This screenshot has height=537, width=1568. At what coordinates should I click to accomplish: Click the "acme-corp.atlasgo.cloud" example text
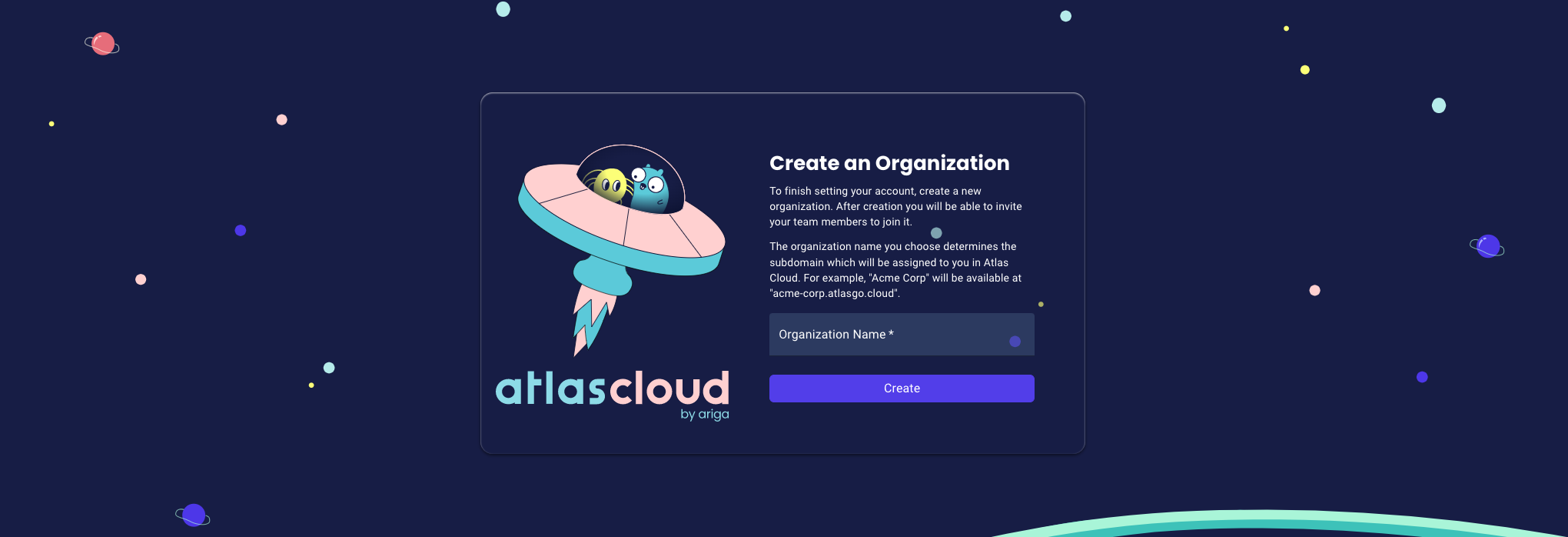pos(835,293)
